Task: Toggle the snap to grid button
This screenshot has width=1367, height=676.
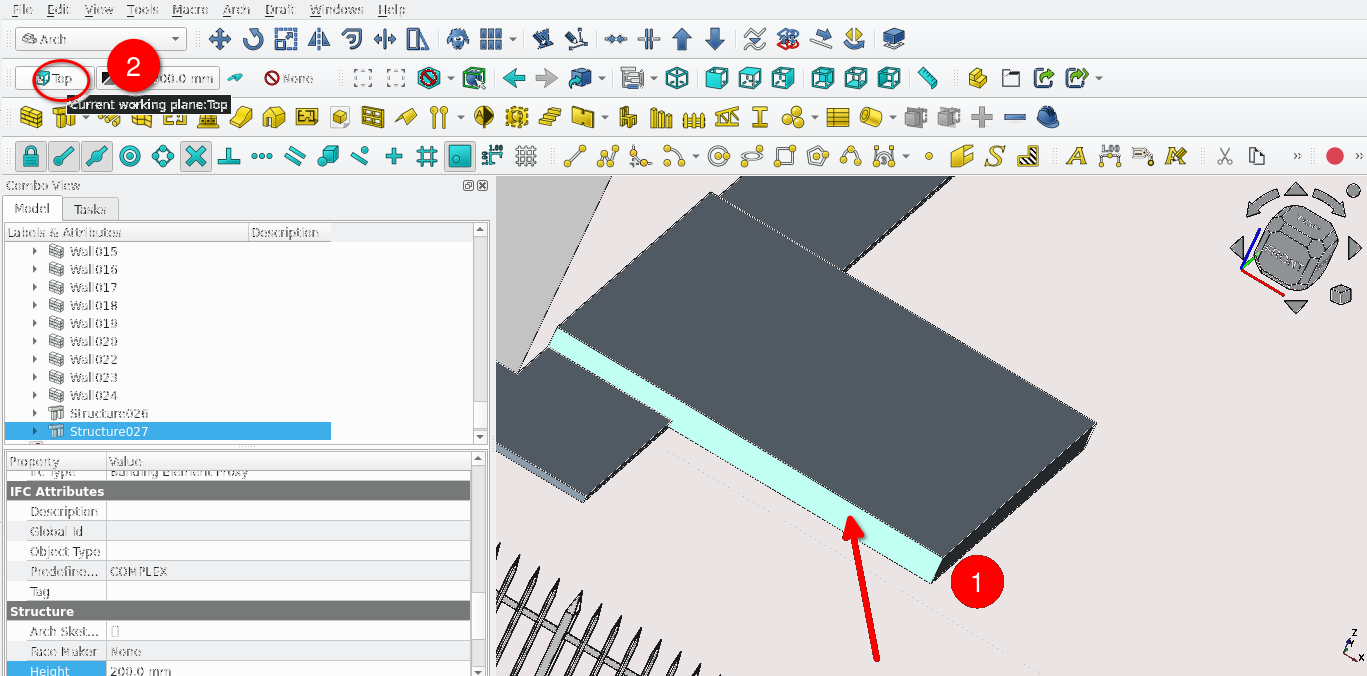Action: click(427, 156)
